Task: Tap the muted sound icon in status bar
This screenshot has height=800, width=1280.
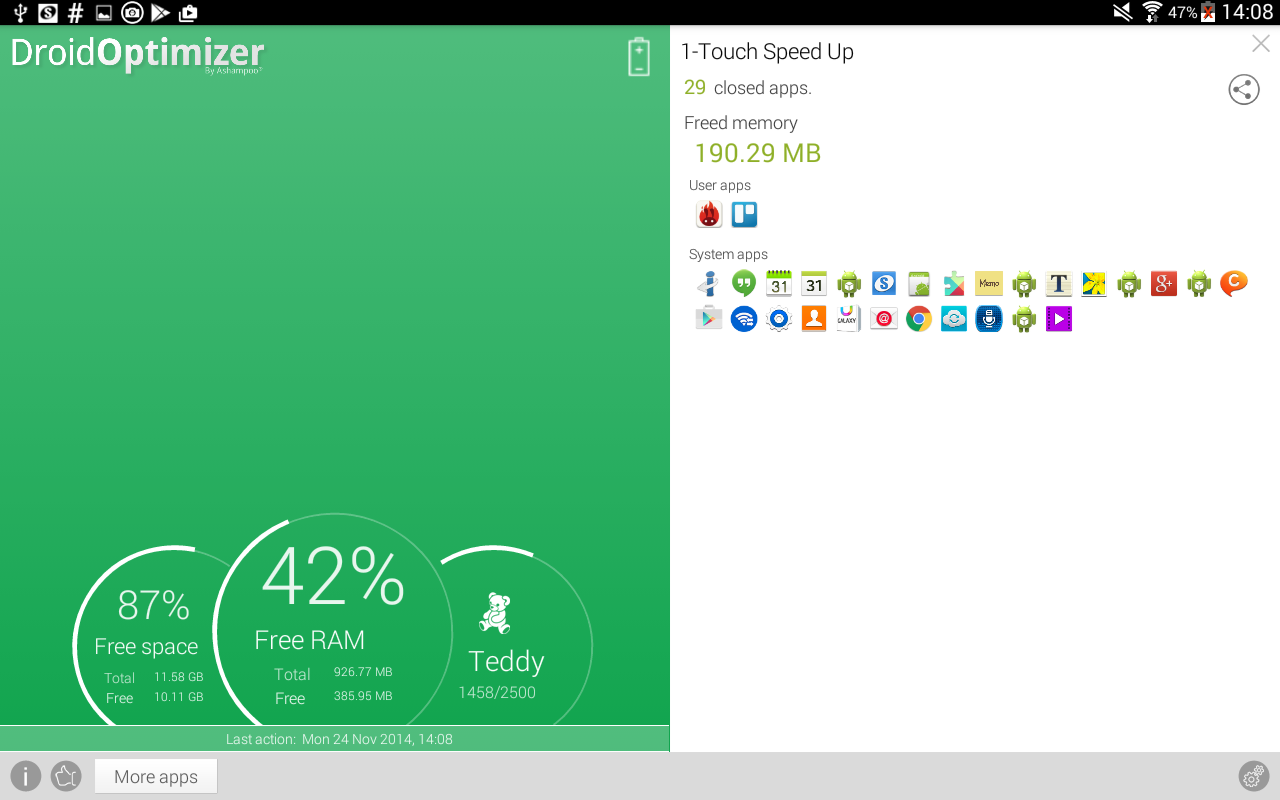Action: (1123, 12)
